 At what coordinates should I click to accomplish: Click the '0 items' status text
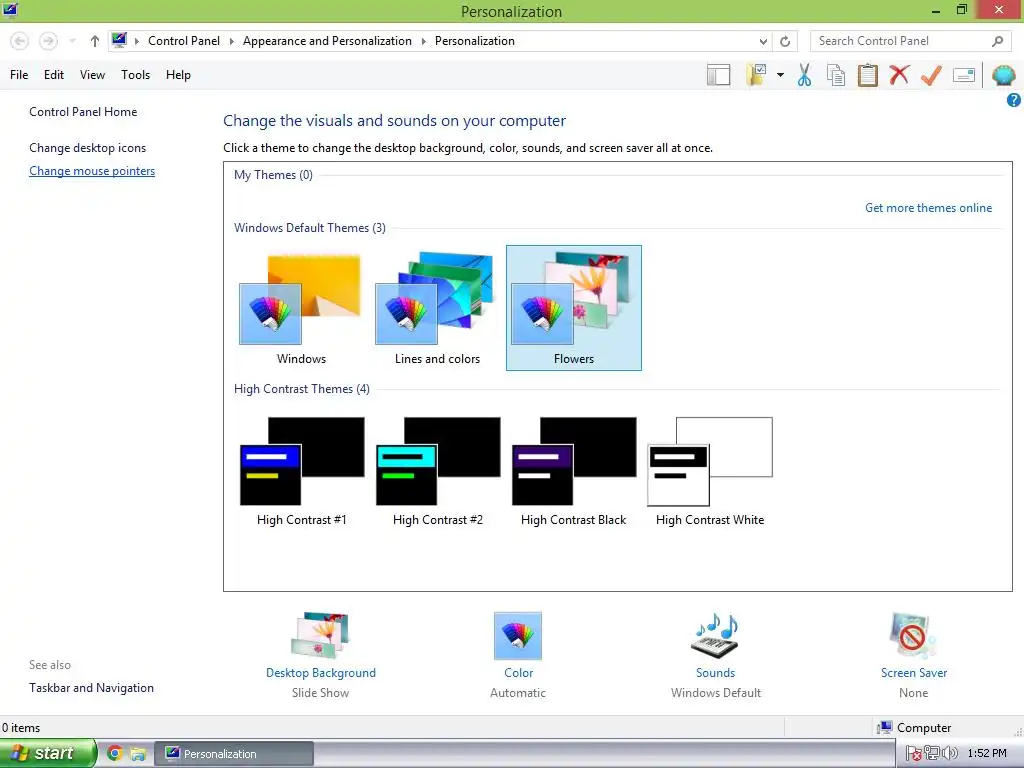pos(21,728)
